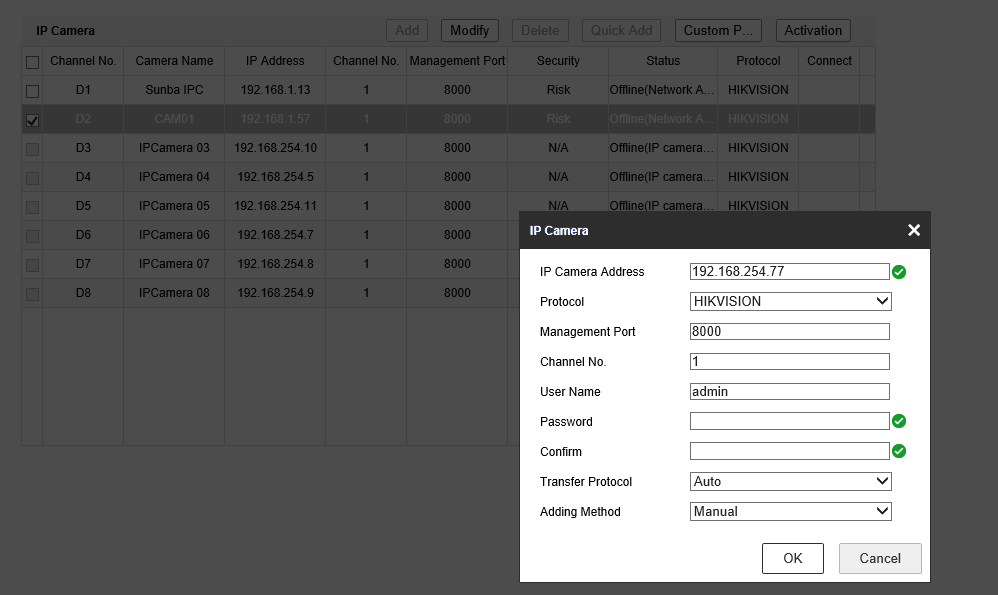Open the Protocol dropdown showing HIKVISION
Image resolution: width=998 pixels, height=595 pixels.
(789, 301)
